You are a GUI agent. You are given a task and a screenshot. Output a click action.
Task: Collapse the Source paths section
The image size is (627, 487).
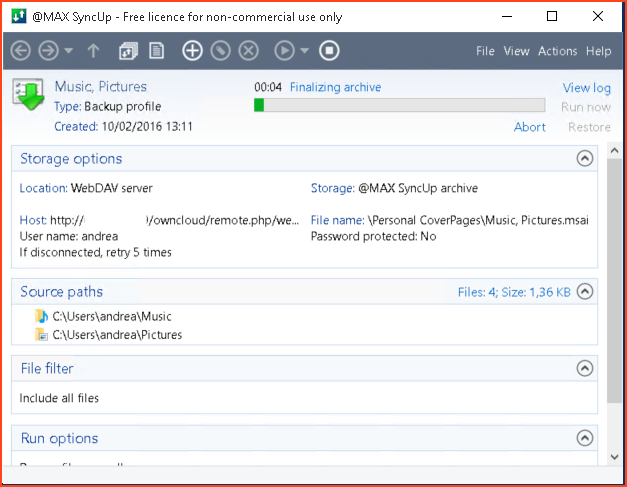tap(585, 291)
